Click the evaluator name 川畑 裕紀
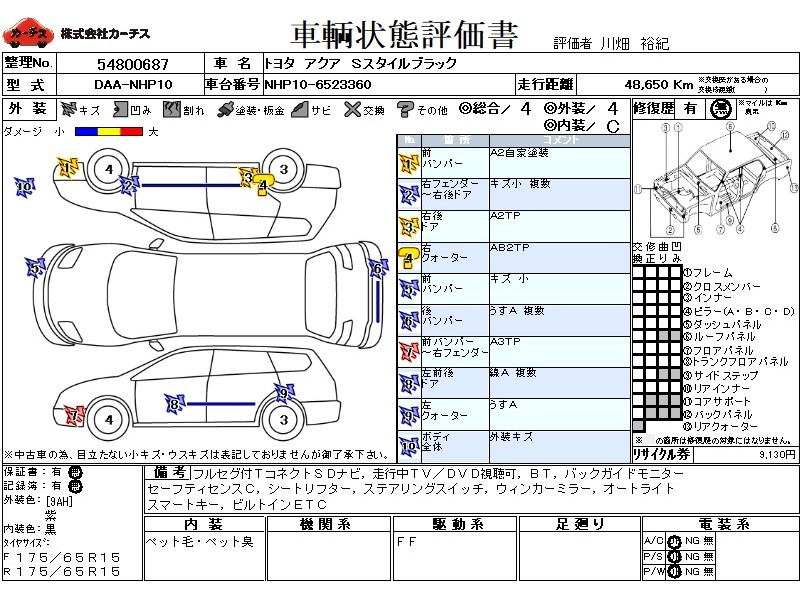The width and height of the screenshot is (800, 600). click(634, 44)
